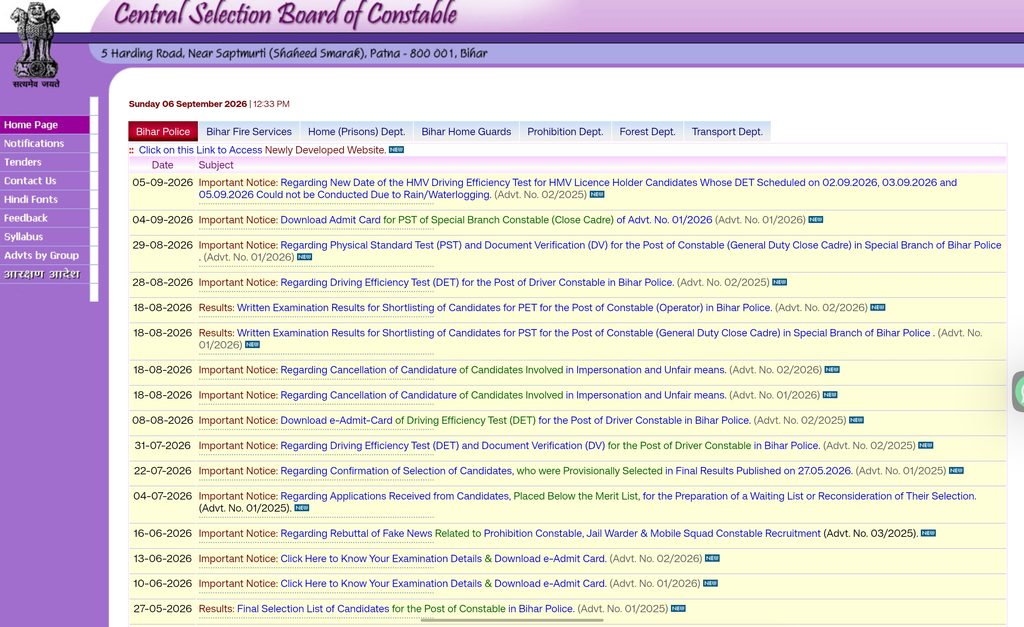Switch to Home (Prisons) Dept. tab
This screenshot has height=627, width=1024.
click(x=357, y=131)
